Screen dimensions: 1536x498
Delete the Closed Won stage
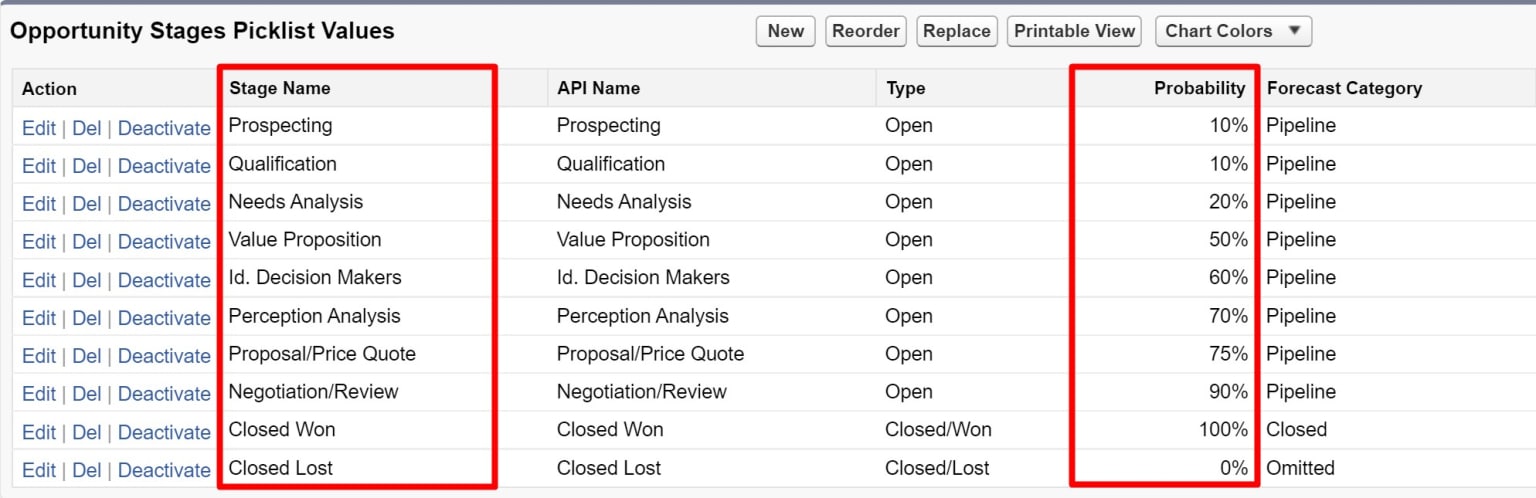[x=87, y=432]
